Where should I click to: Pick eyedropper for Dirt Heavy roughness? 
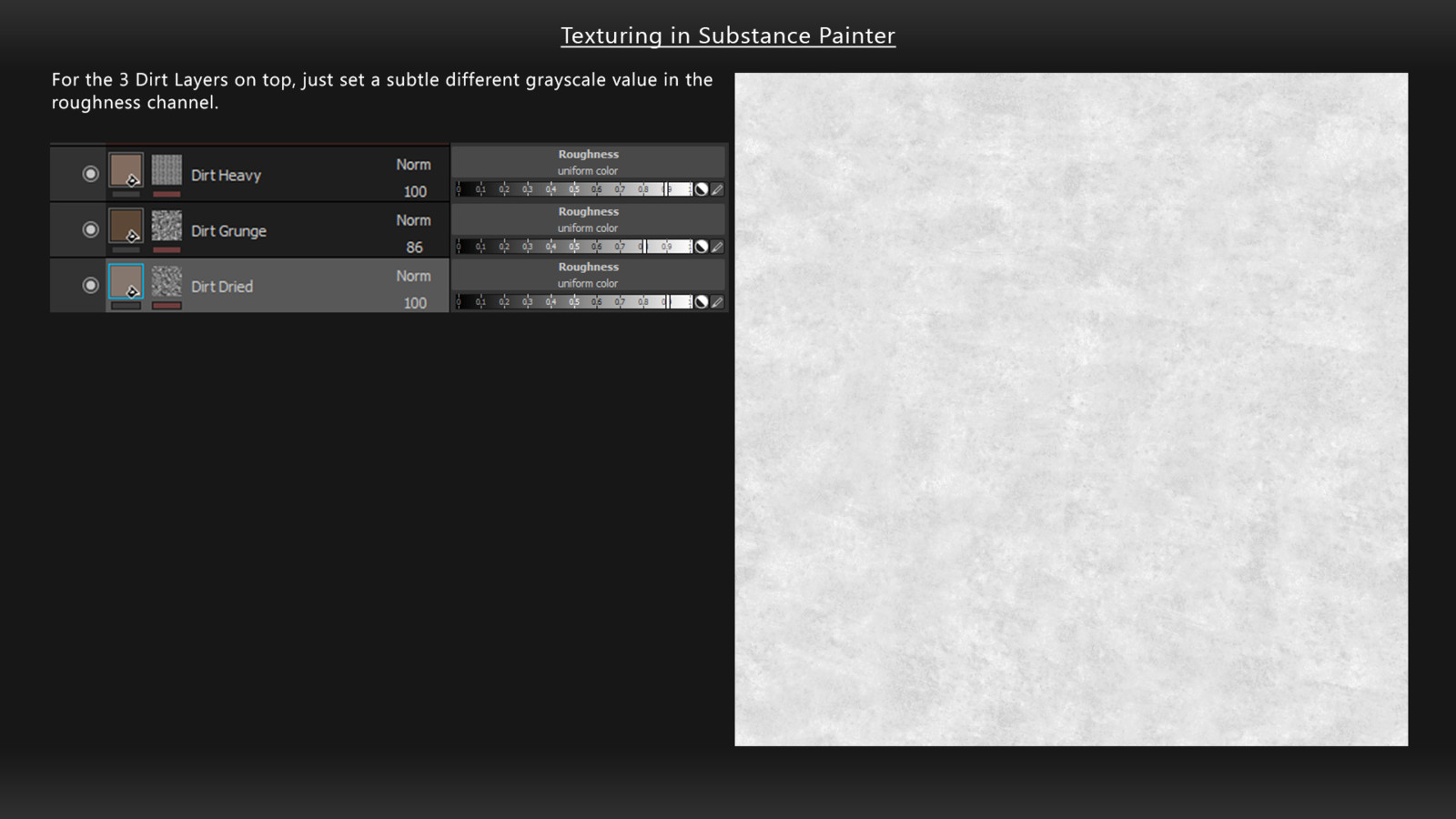pyautogui.click(x=717, y=189)
